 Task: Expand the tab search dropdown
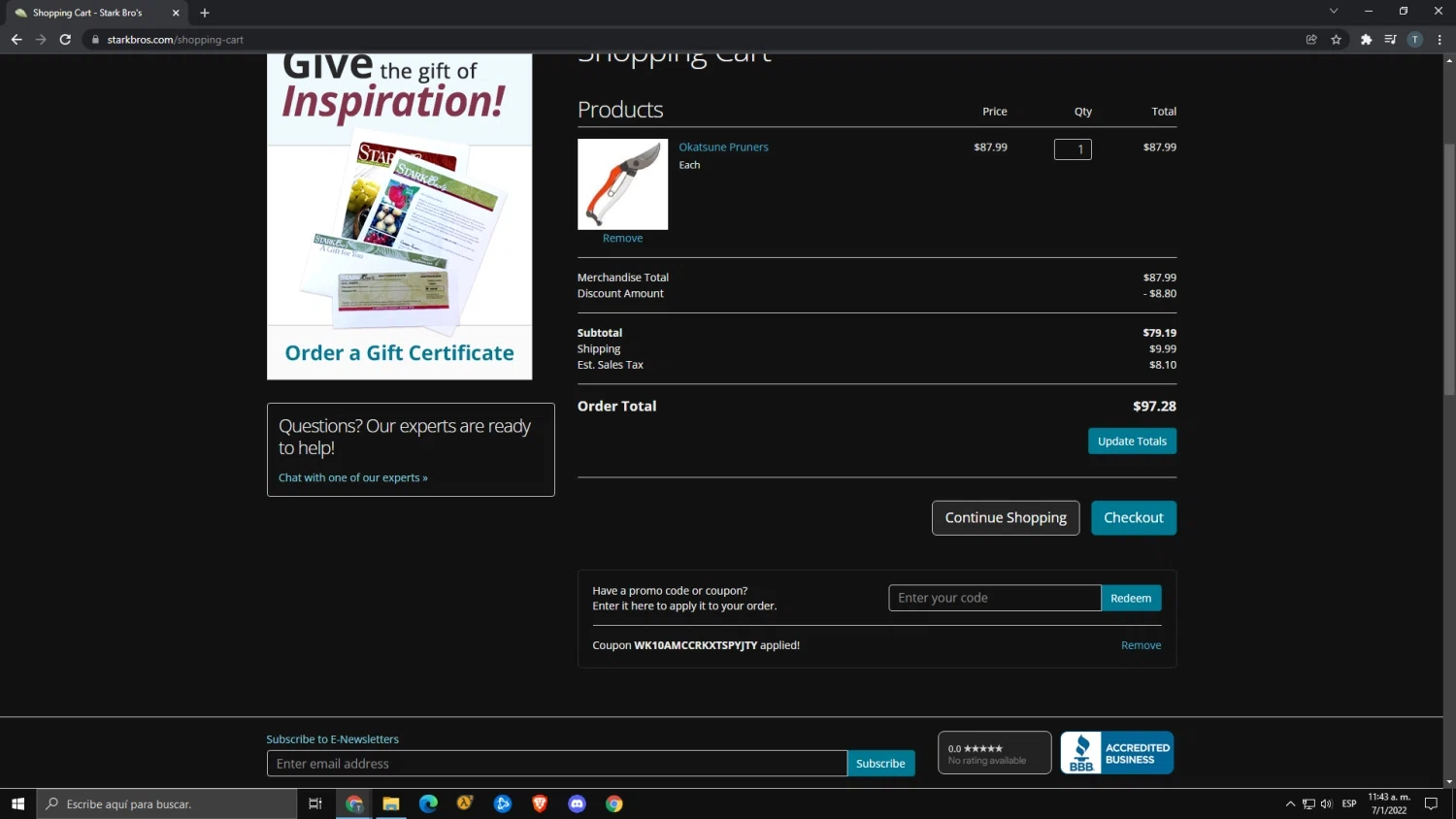pyautogui.click(x=1334, y=11)
